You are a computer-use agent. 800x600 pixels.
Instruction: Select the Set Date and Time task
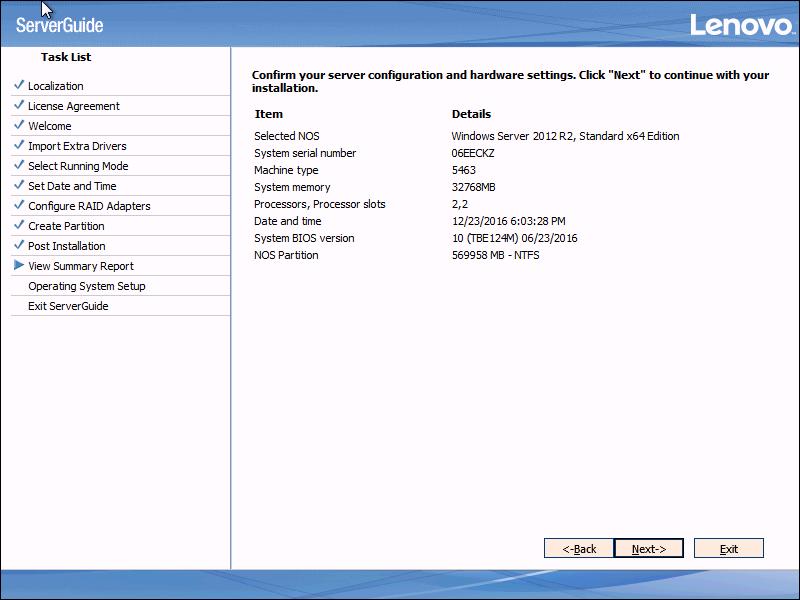[68, 186]
